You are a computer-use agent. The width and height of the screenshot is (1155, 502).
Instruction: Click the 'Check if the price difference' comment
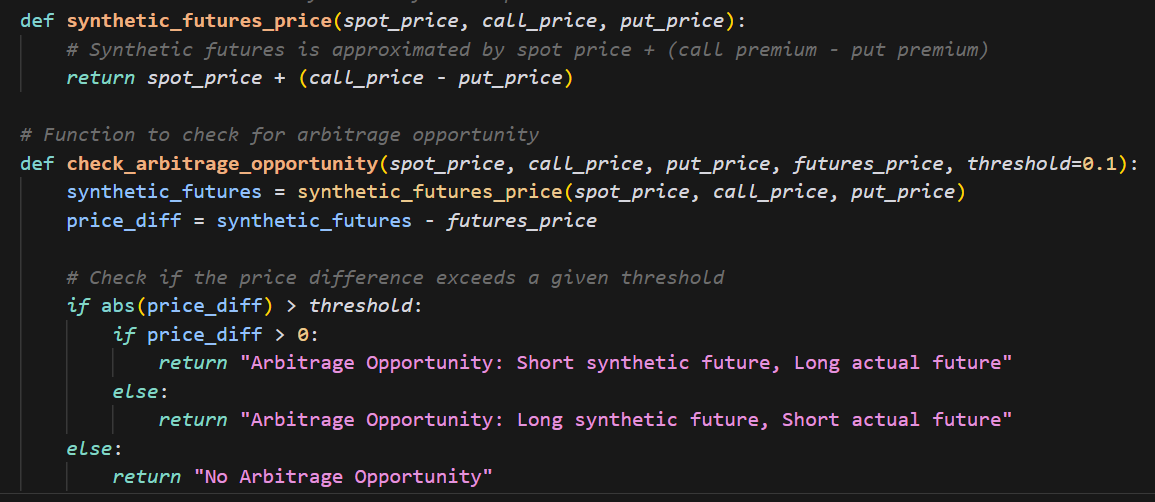pyautogui.click(x=395, y=277)
